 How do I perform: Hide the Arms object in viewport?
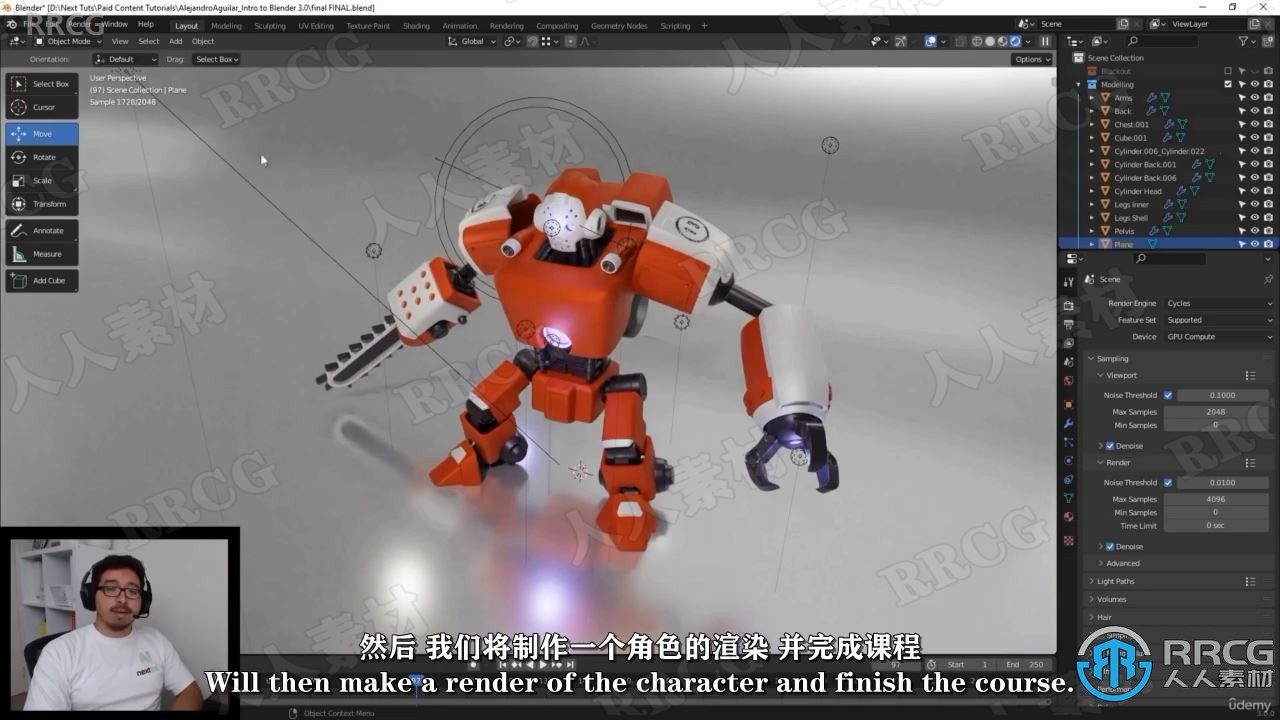tap(1255, 98)
